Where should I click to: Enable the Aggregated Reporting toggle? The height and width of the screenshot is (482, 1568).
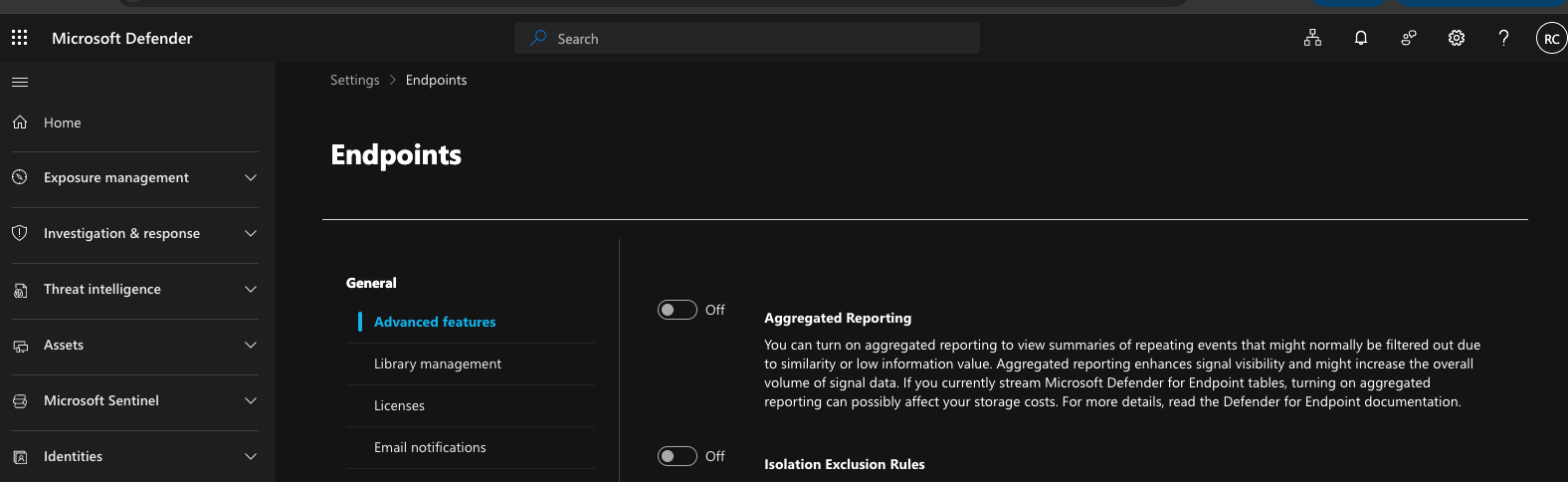(678, 310)
